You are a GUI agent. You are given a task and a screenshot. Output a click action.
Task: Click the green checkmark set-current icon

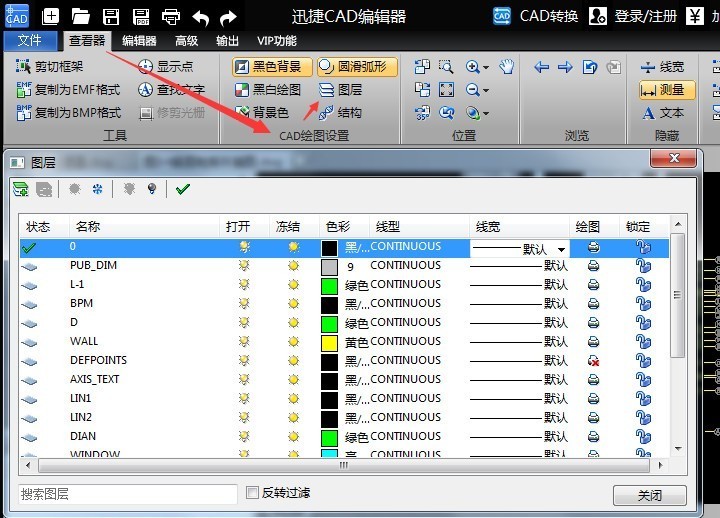(x=182, y=188)
